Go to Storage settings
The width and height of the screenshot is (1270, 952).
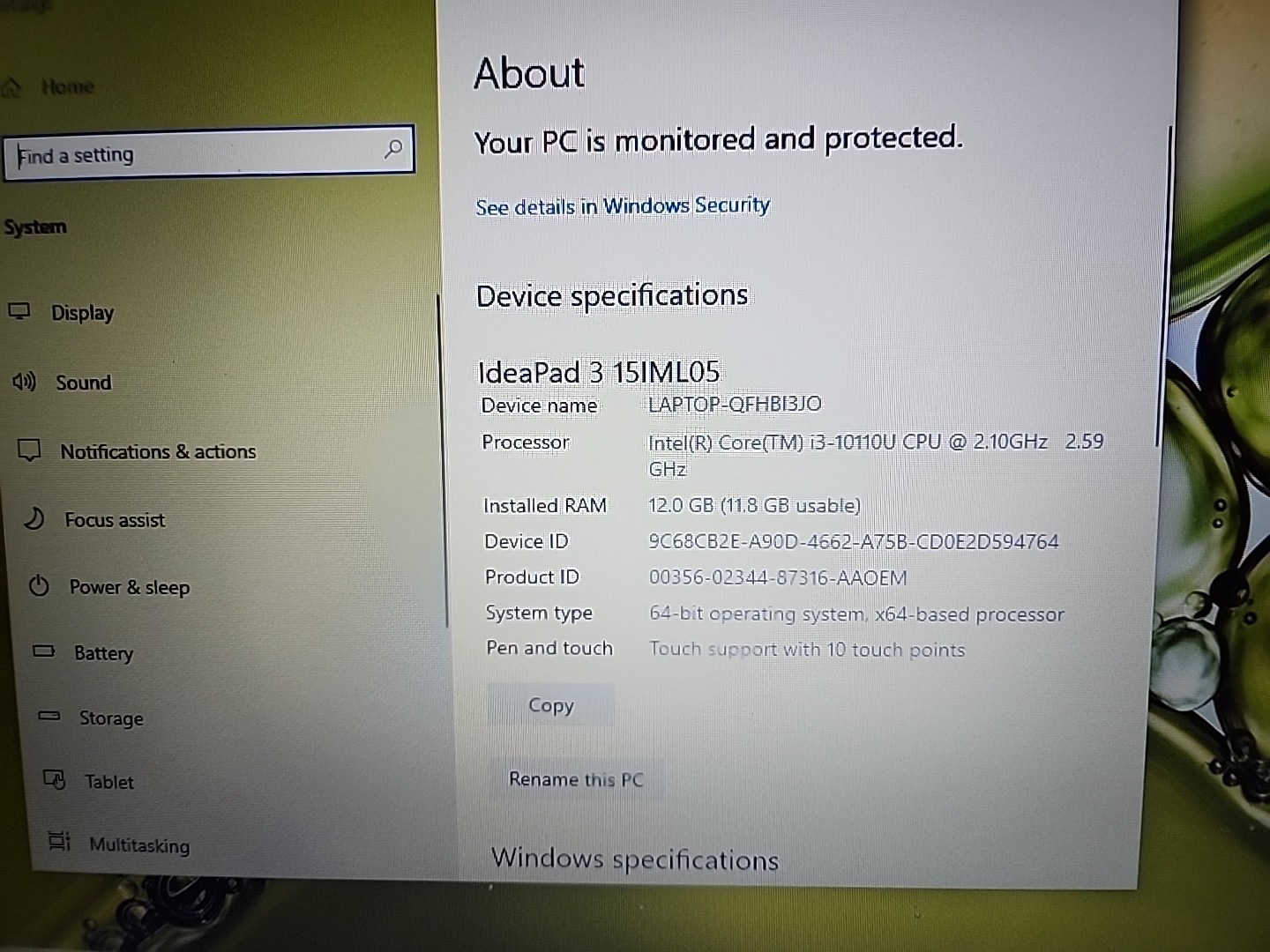coord(111,718)
